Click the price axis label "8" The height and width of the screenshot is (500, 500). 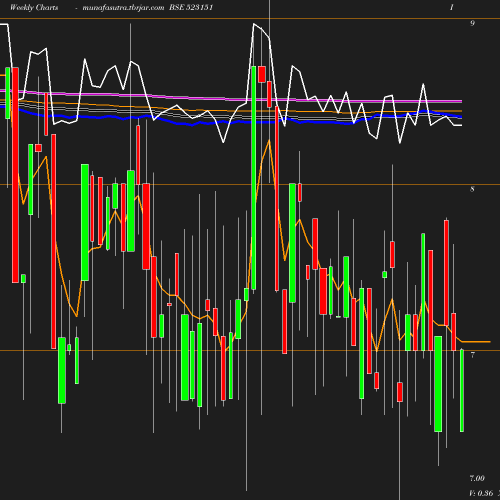472,189
